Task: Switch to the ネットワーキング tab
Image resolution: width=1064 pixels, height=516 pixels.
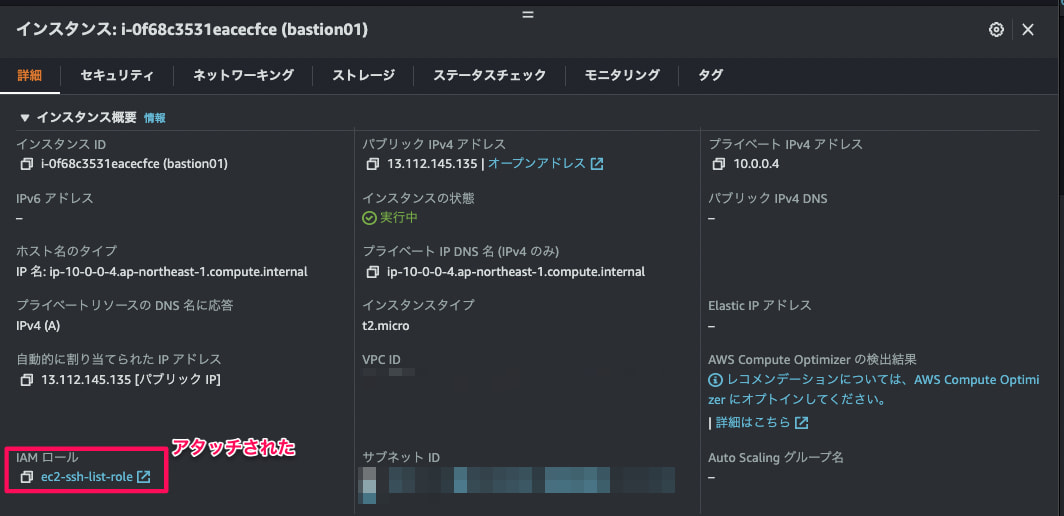Action: (x=244, y=75)
